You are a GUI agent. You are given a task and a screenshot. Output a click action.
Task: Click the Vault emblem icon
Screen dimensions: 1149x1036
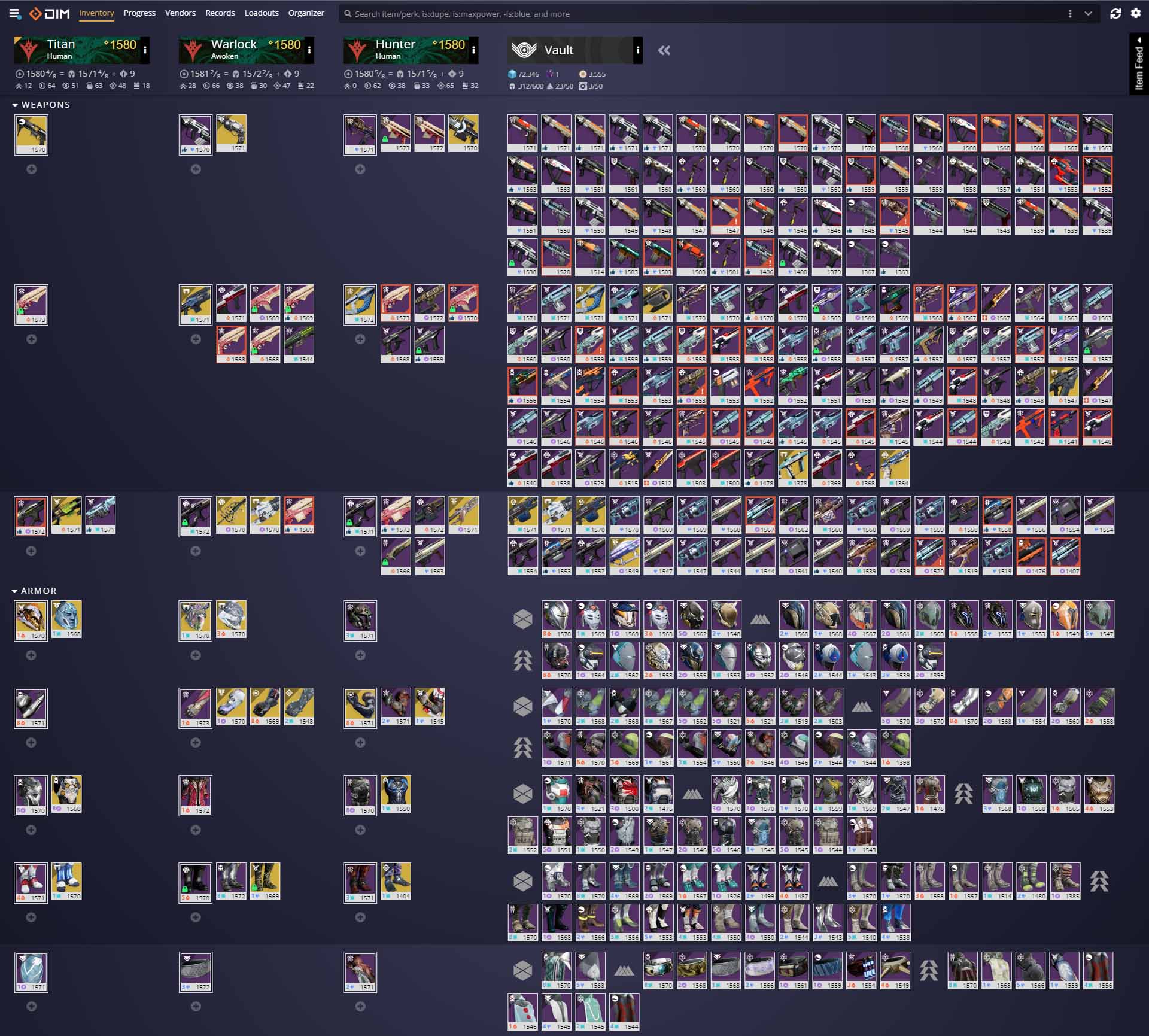tap(524, 50)
